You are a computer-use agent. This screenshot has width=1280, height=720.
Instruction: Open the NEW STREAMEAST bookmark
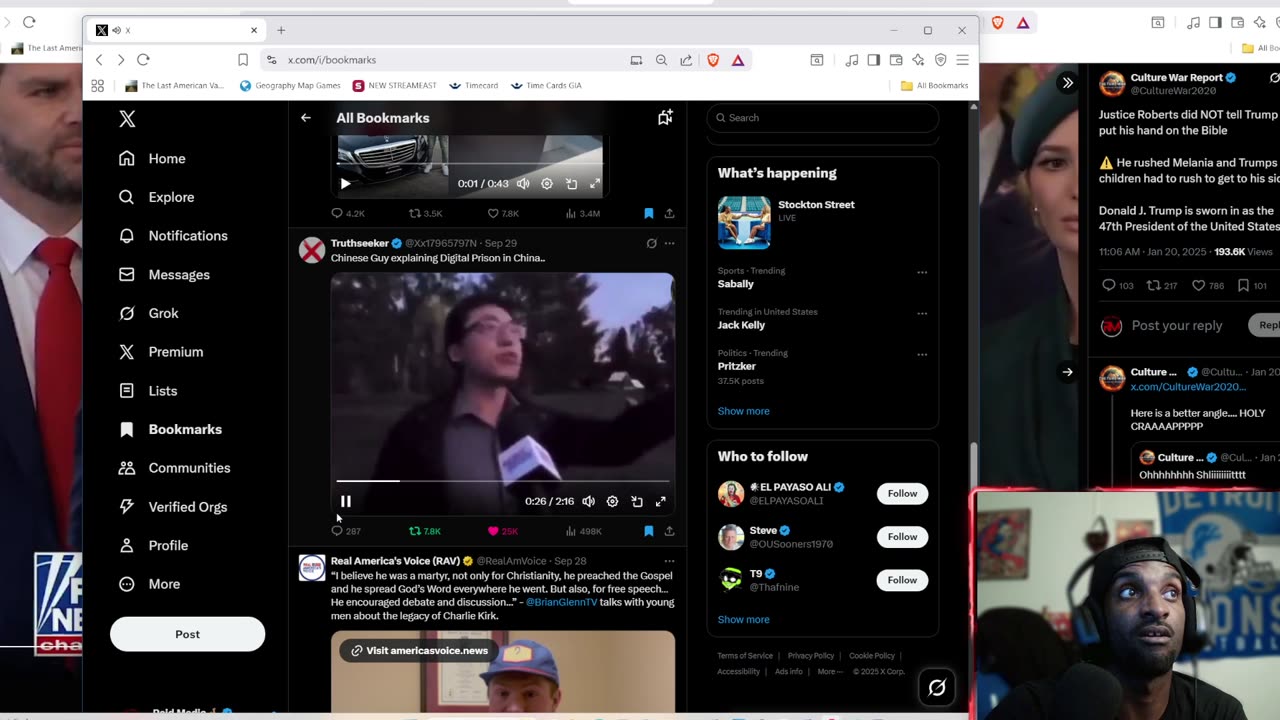pos(395,86)
